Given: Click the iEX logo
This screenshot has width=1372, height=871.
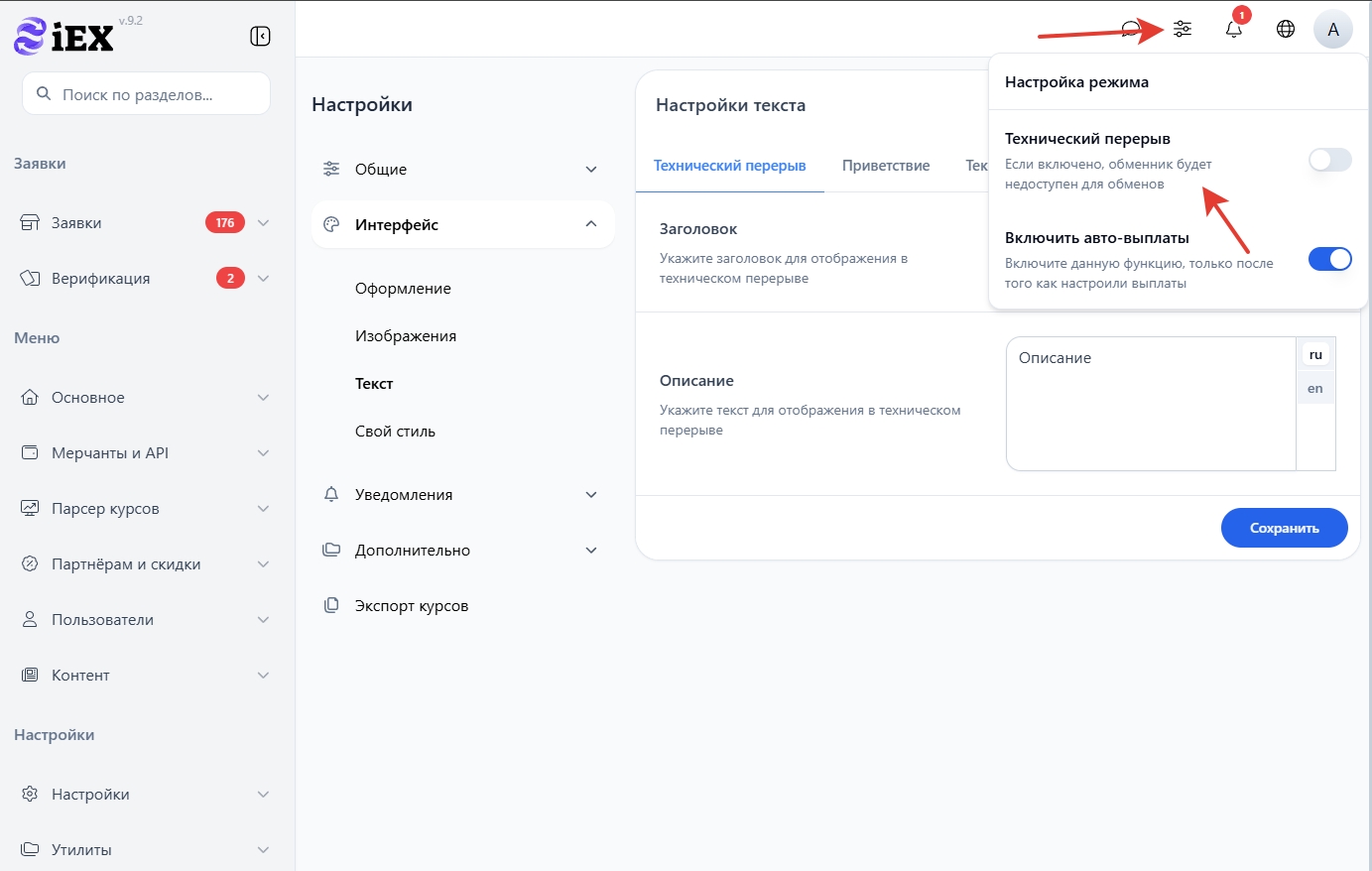Looking at the screenshot, I should (64, 37).
